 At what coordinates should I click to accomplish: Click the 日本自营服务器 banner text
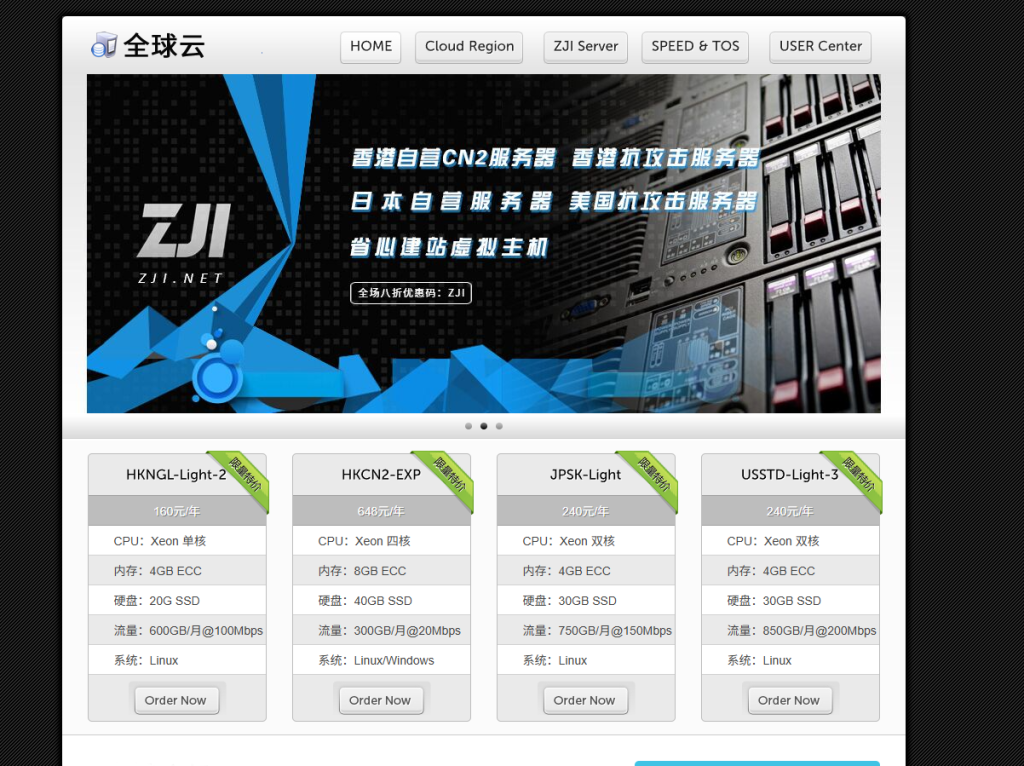(x=451, y=201)
